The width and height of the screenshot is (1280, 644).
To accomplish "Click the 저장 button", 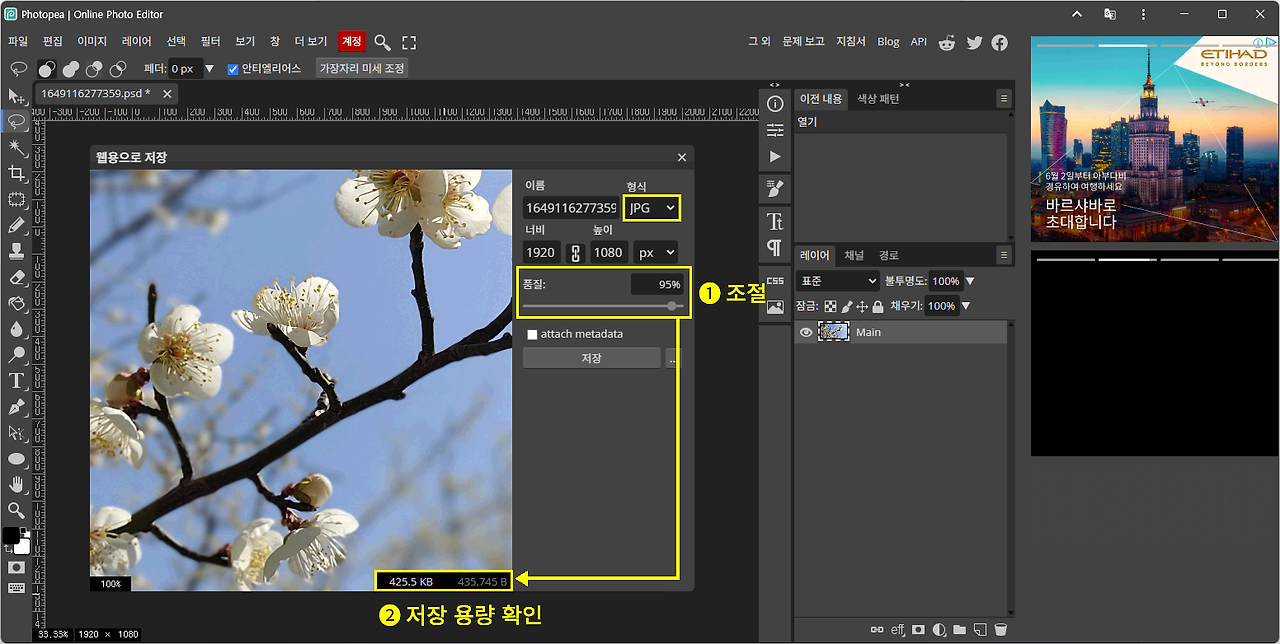I will pos(592,358).
